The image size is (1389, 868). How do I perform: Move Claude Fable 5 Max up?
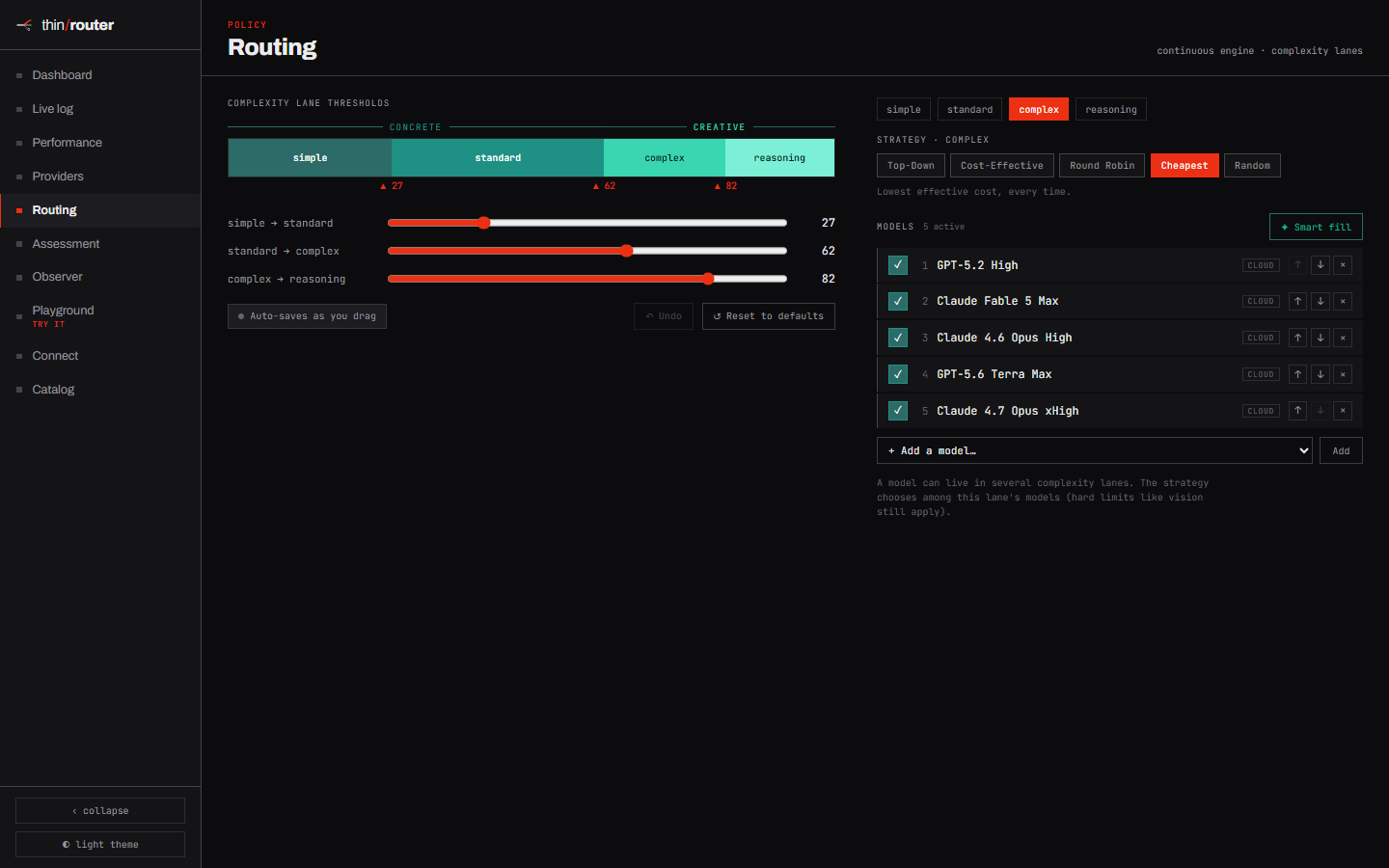(x=1298, y=301)
